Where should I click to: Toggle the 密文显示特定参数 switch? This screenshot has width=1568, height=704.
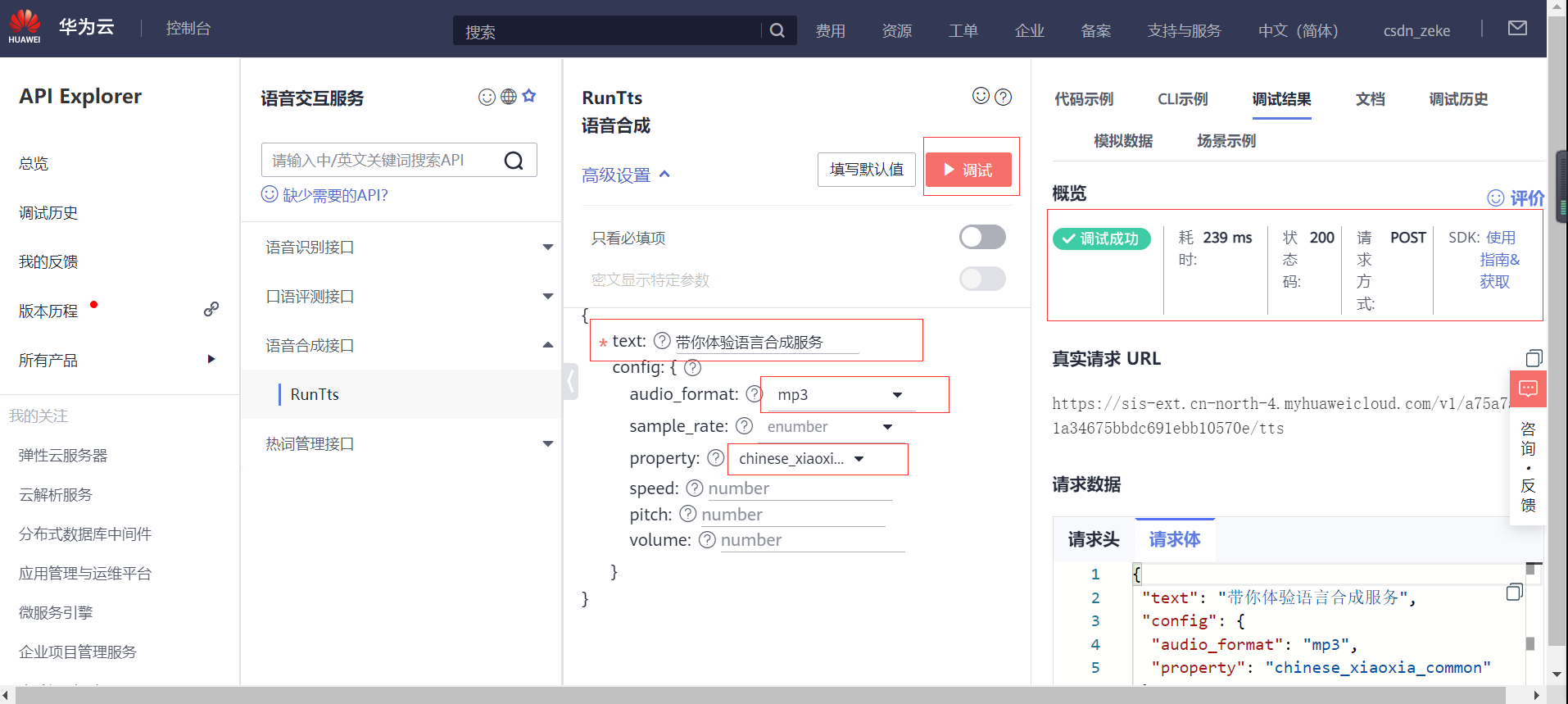[982, 279]
